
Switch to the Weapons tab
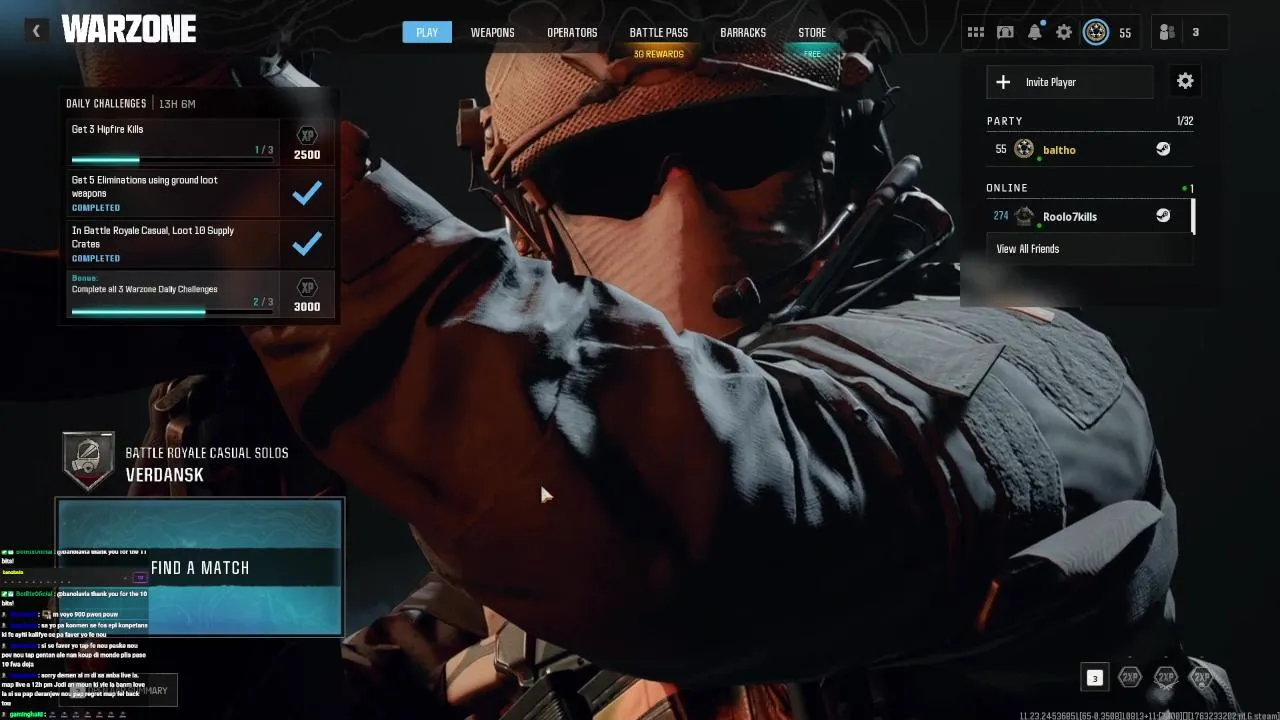[493, 32]
